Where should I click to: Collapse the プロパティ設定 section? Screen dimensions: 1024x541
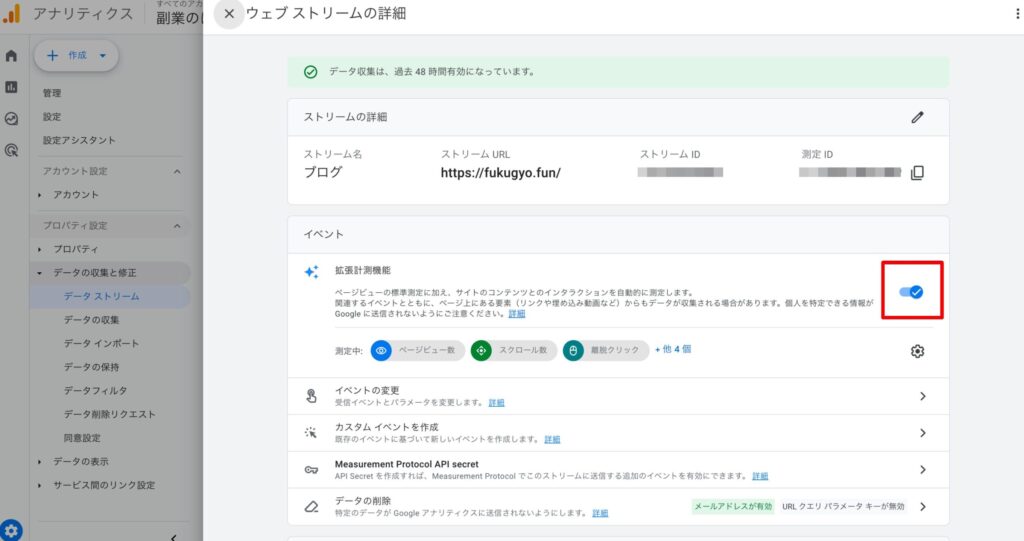click(x=177, y=226)
